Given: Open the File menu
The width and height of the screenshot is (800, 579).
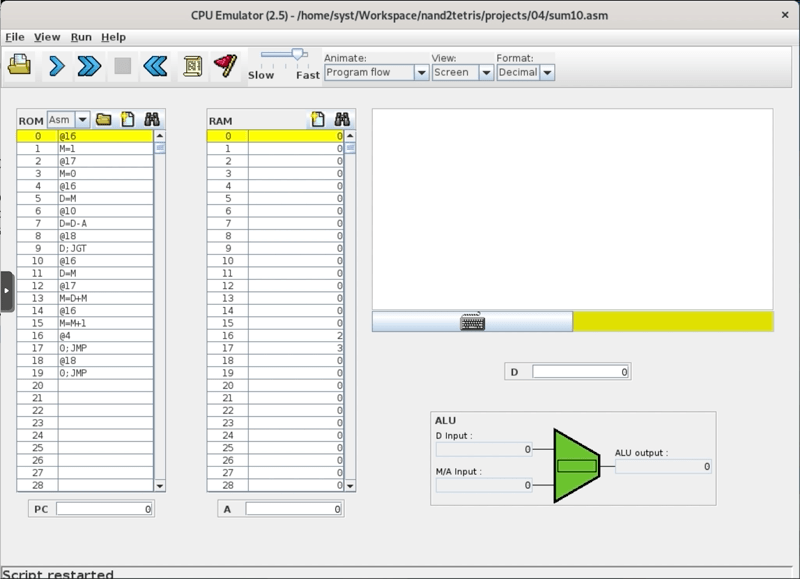Looking at the screenshot, I should click(x=15, y=37).
